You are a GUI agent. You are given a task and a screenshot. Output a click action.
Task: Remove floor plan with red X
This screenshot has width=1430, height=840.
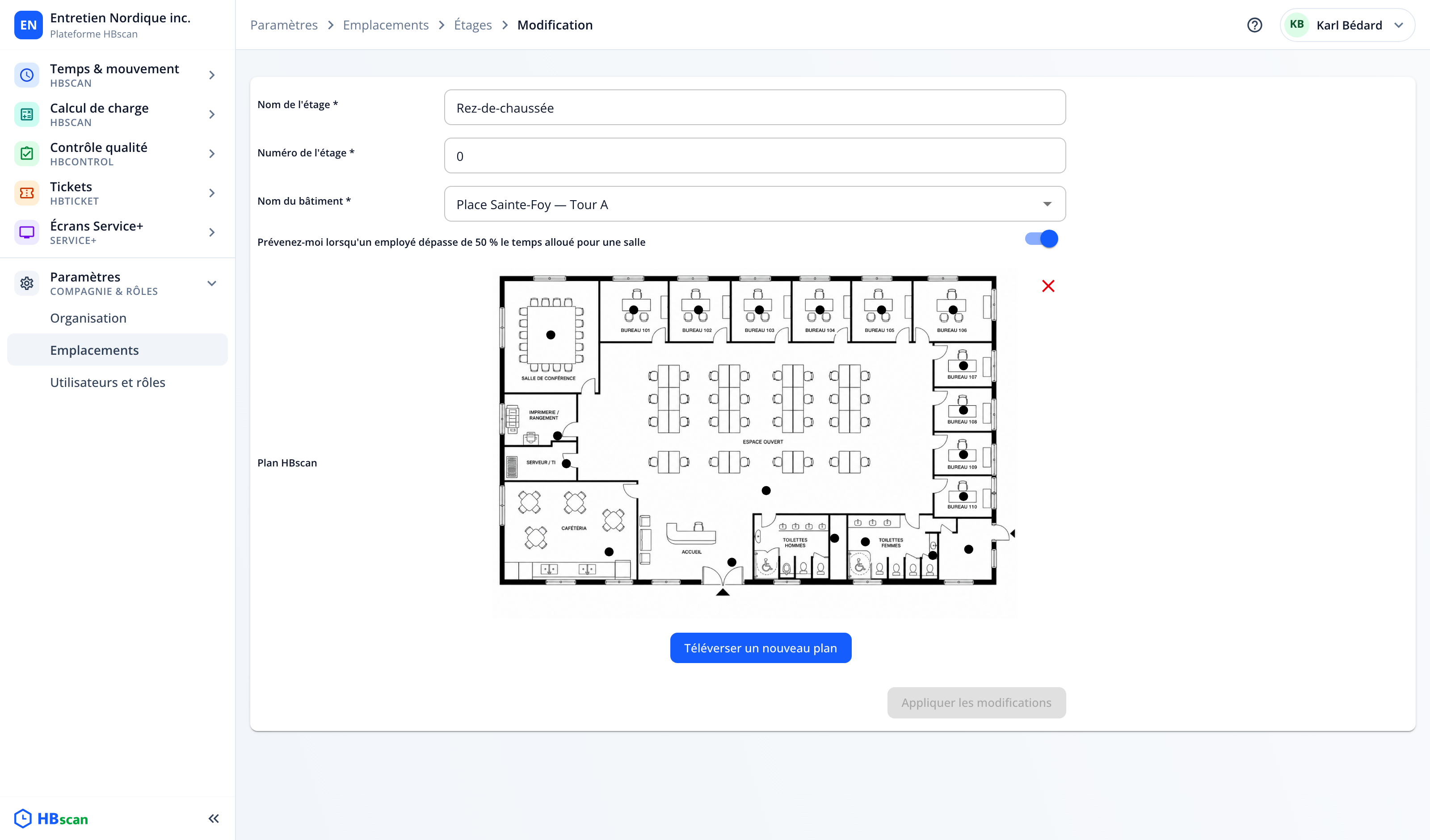(1048, 286)
